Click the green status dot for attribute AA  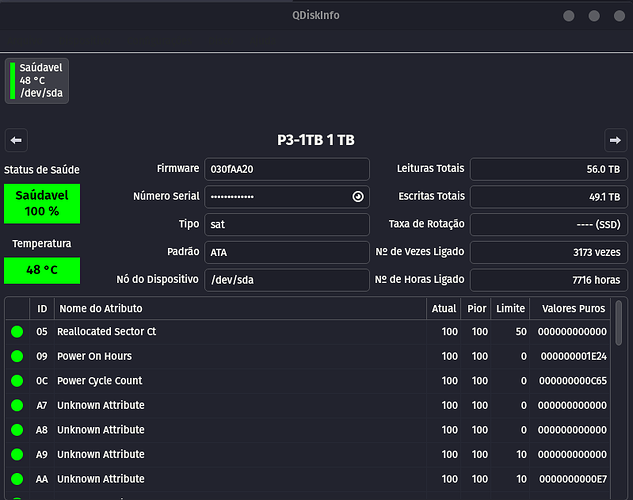click(x=17, y=479)
